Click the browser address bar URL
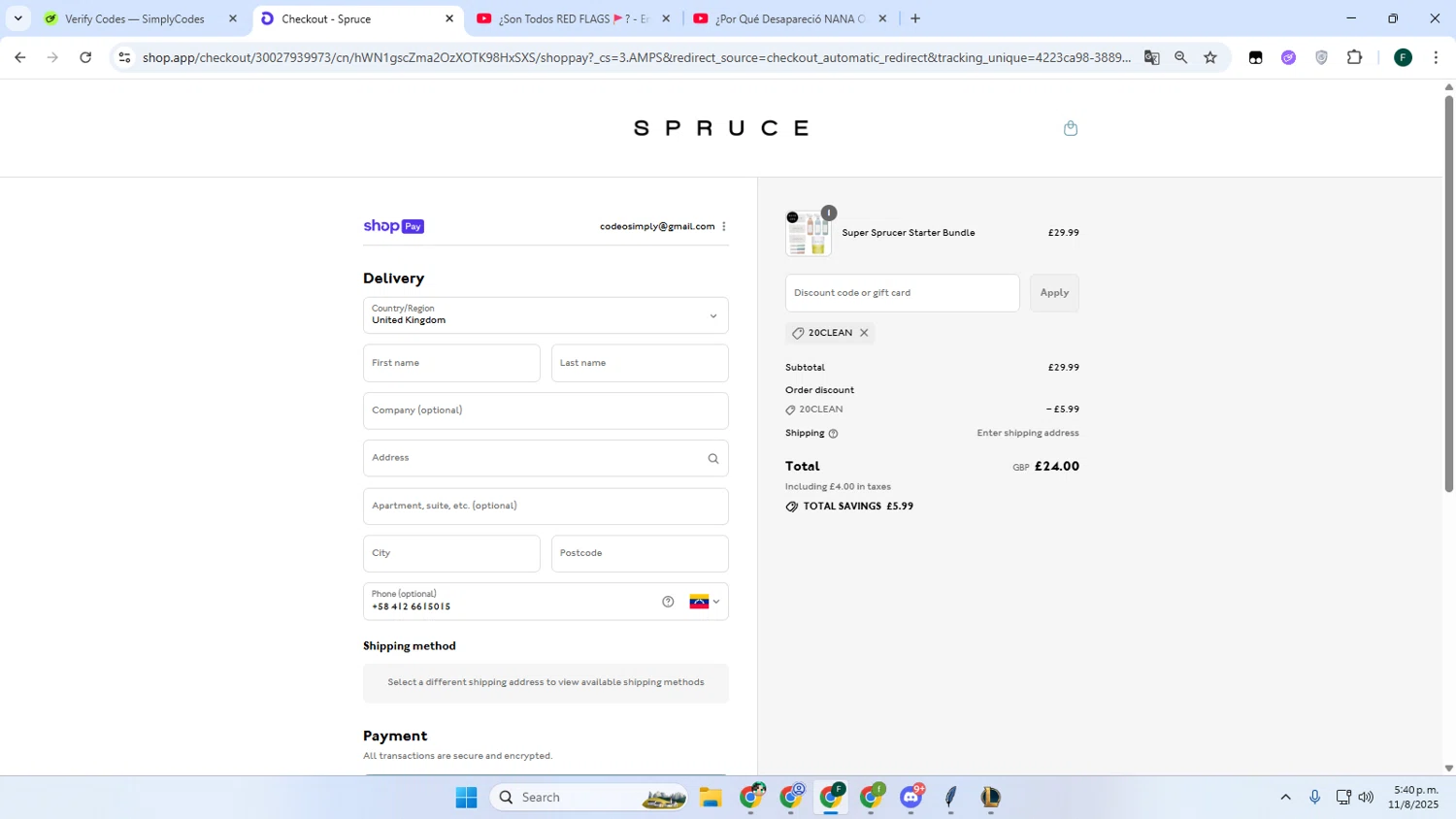 click(636, 57)
